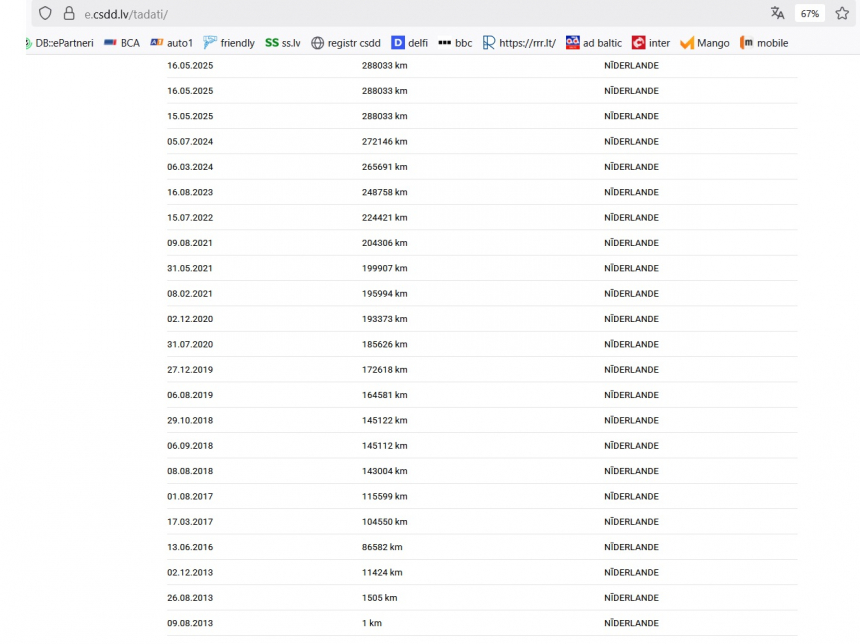Reset zoom via the 67% badge
The width and height of the screenshot is (860, 644).
(x=810, y=14)
